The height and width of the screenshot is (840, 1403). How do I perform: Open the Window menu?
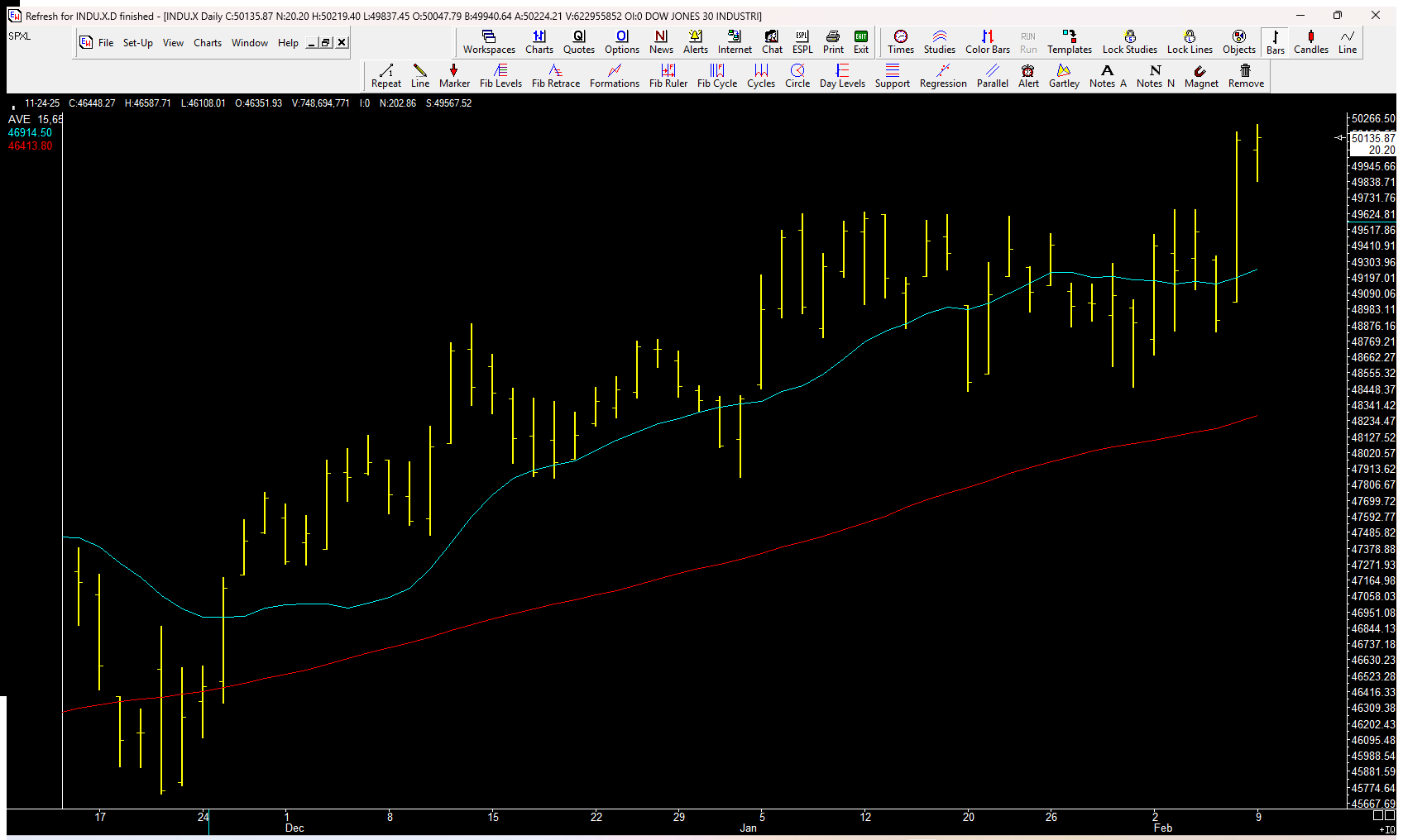coord(249,43)
